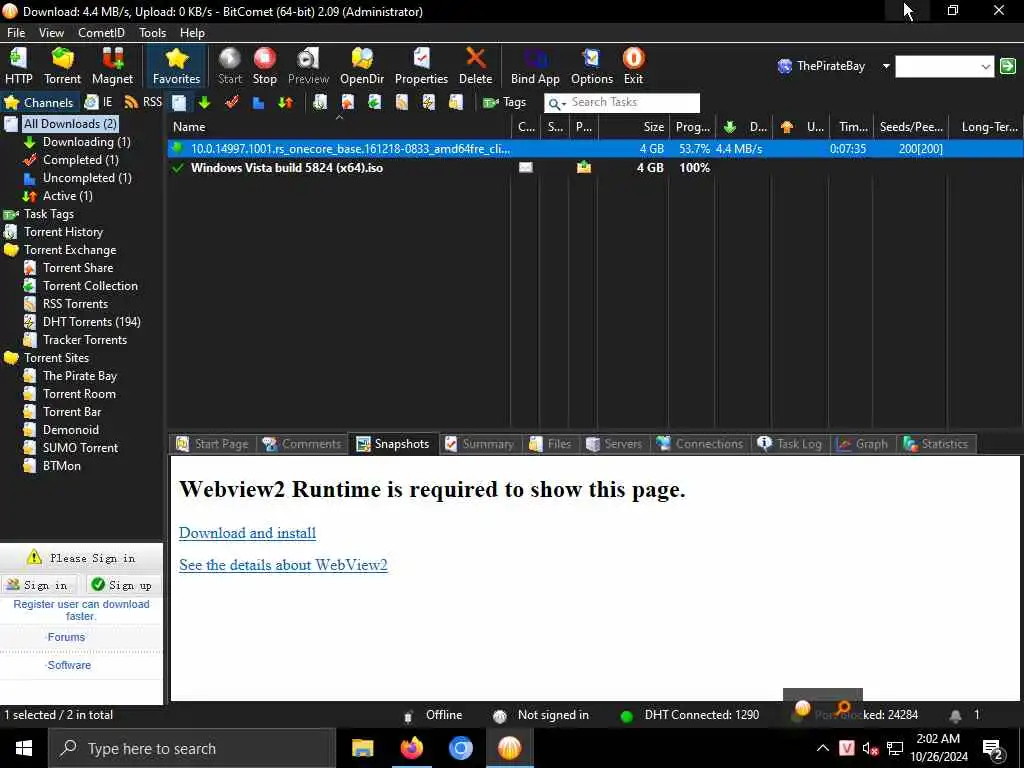Viewport: 1024px width, 768px height.
Task: Click the green search go button
Action: point(1008,66)
